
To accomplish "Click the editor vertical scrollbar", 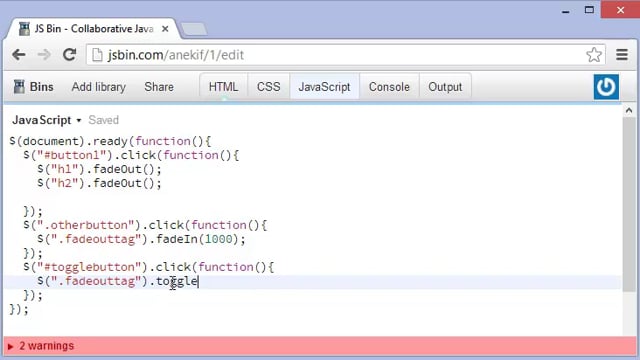I will click(x=629, y=204).
